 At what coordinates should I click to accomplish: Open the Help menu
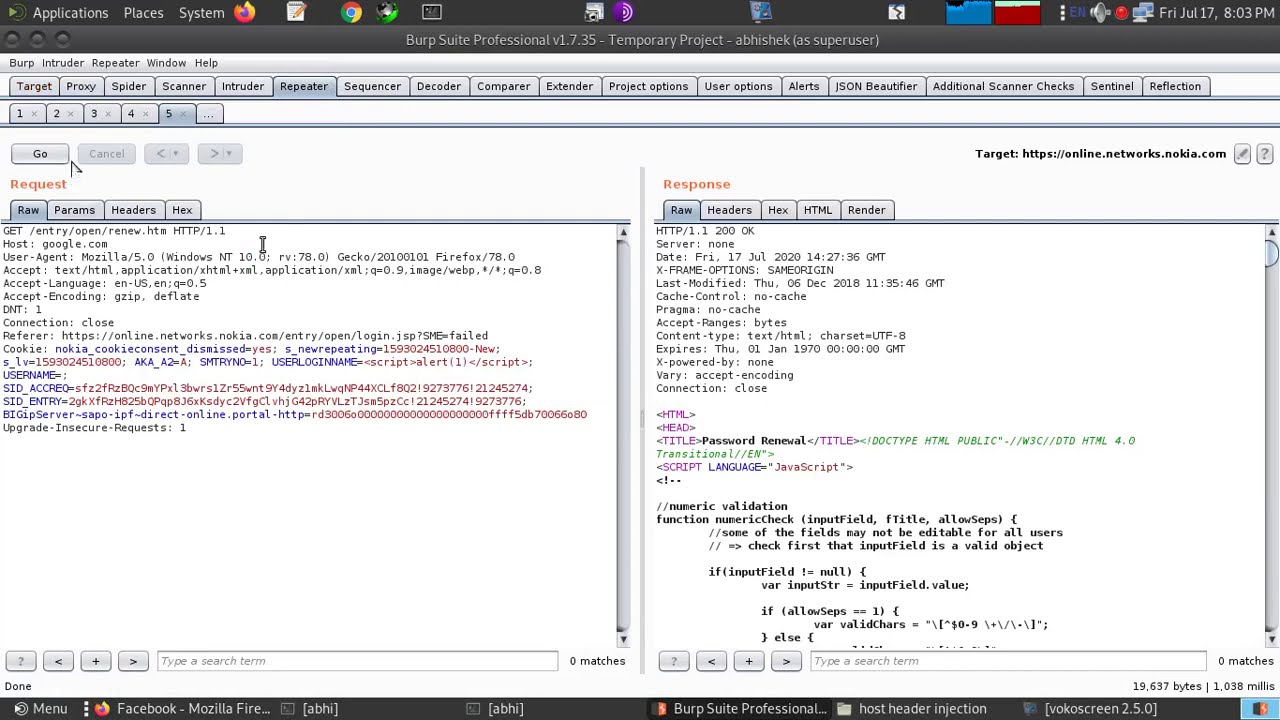[x=206, y=63]
